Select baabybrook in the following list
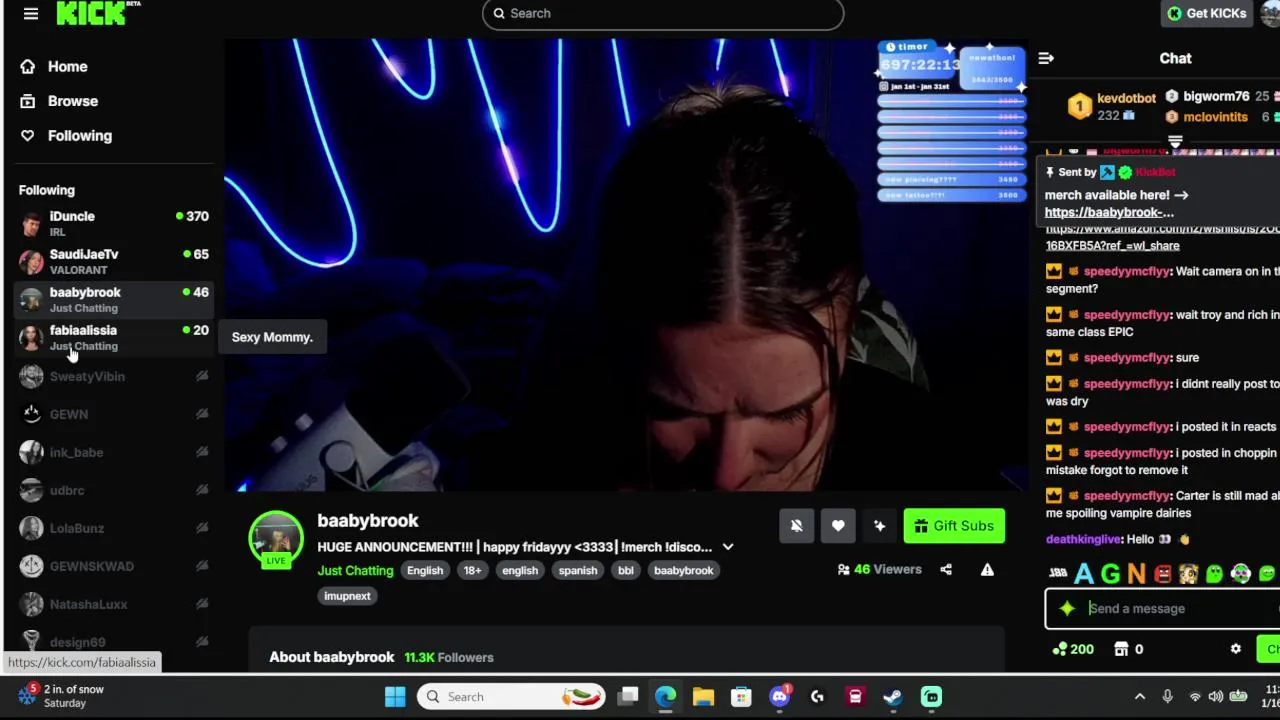 click(114, 299)
